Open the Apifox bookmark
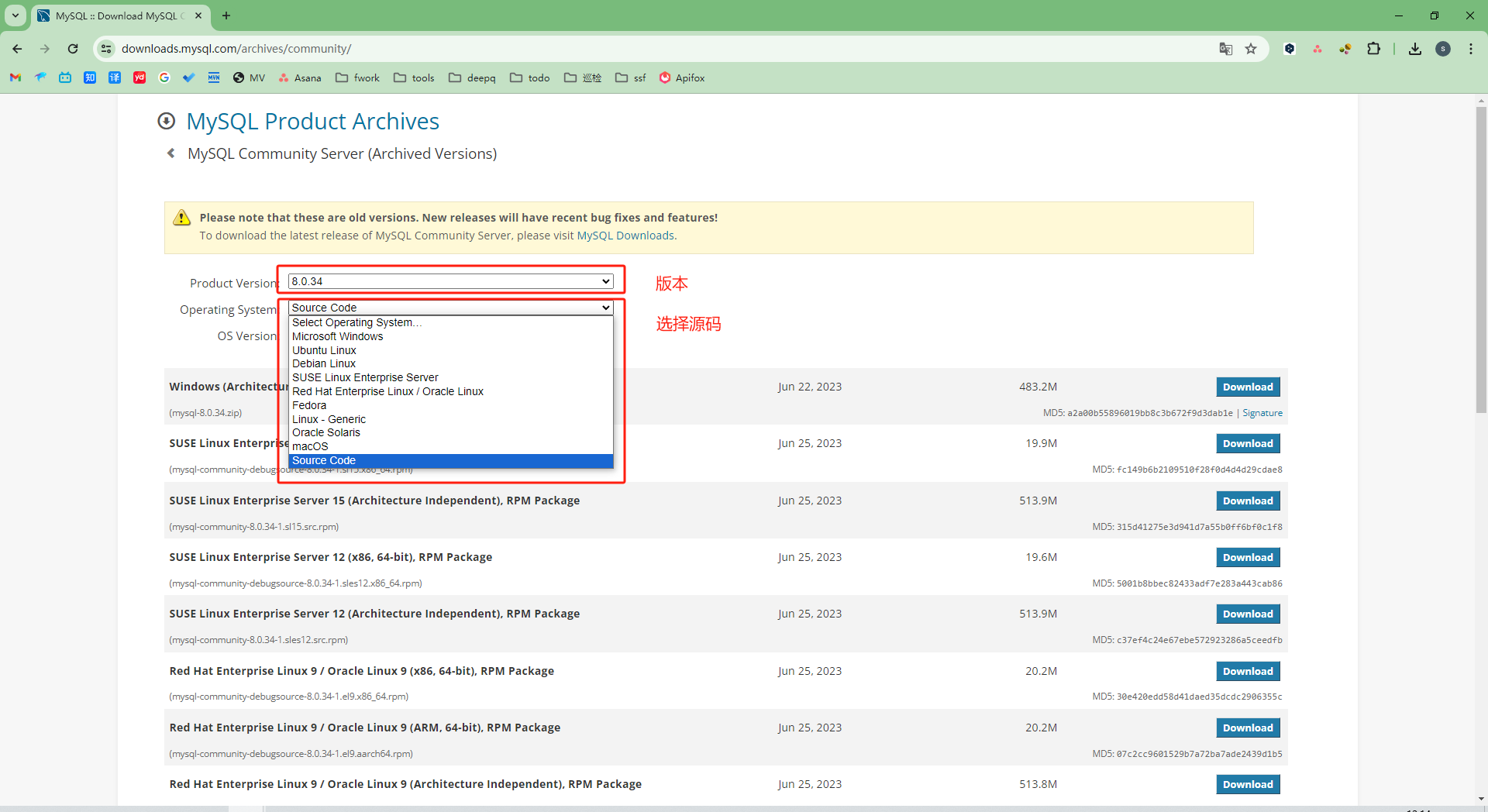1488x812 pixels. click(682, 77)
